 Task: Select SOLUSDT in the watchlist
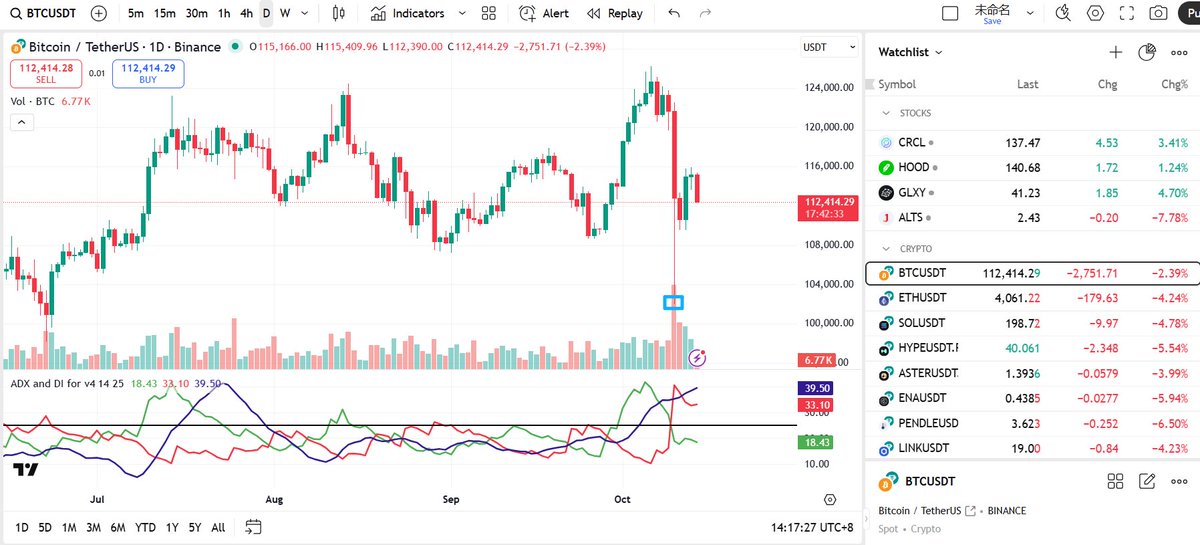[1031, 323]
